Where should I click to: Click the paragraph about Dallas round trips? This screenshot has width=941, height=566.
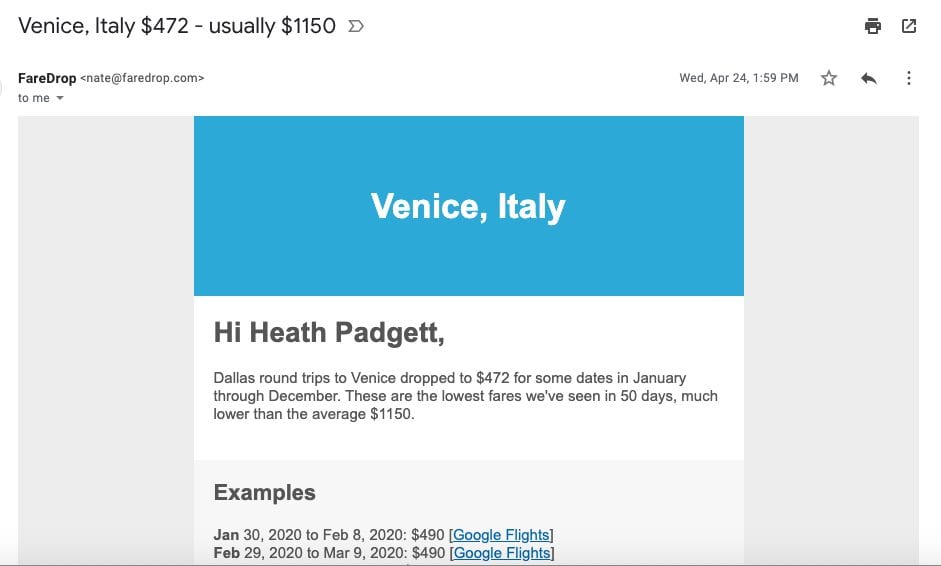466,396
